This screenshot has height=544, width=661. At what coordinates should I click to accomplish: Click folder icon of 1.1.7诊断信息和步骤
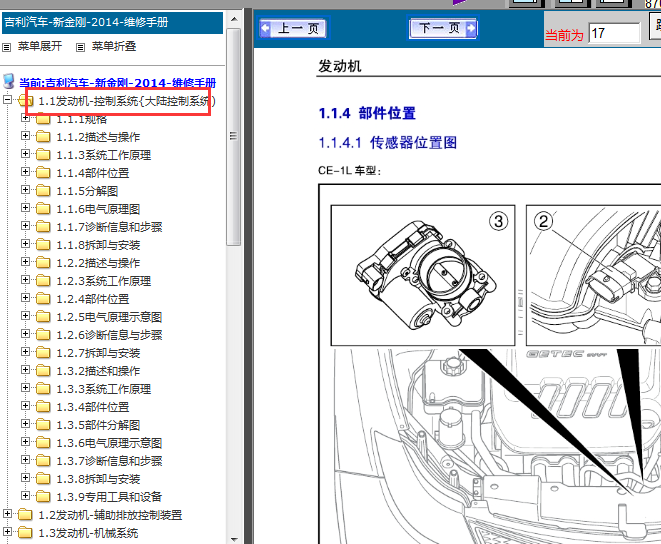click(43, 227)
